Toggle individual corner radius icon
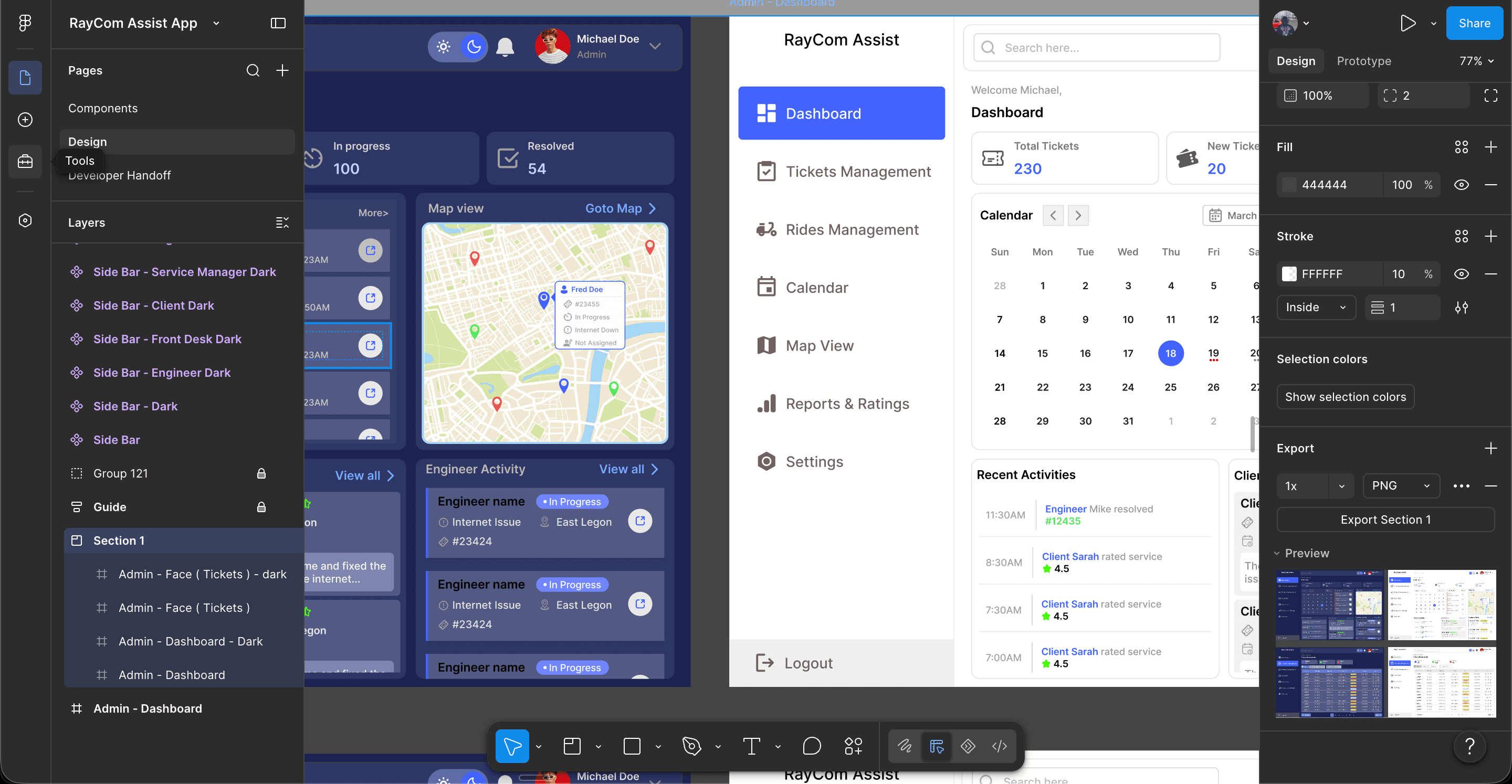This screenshot has height=784, width=1512. pyautogui.click(x=1490, y=96)
